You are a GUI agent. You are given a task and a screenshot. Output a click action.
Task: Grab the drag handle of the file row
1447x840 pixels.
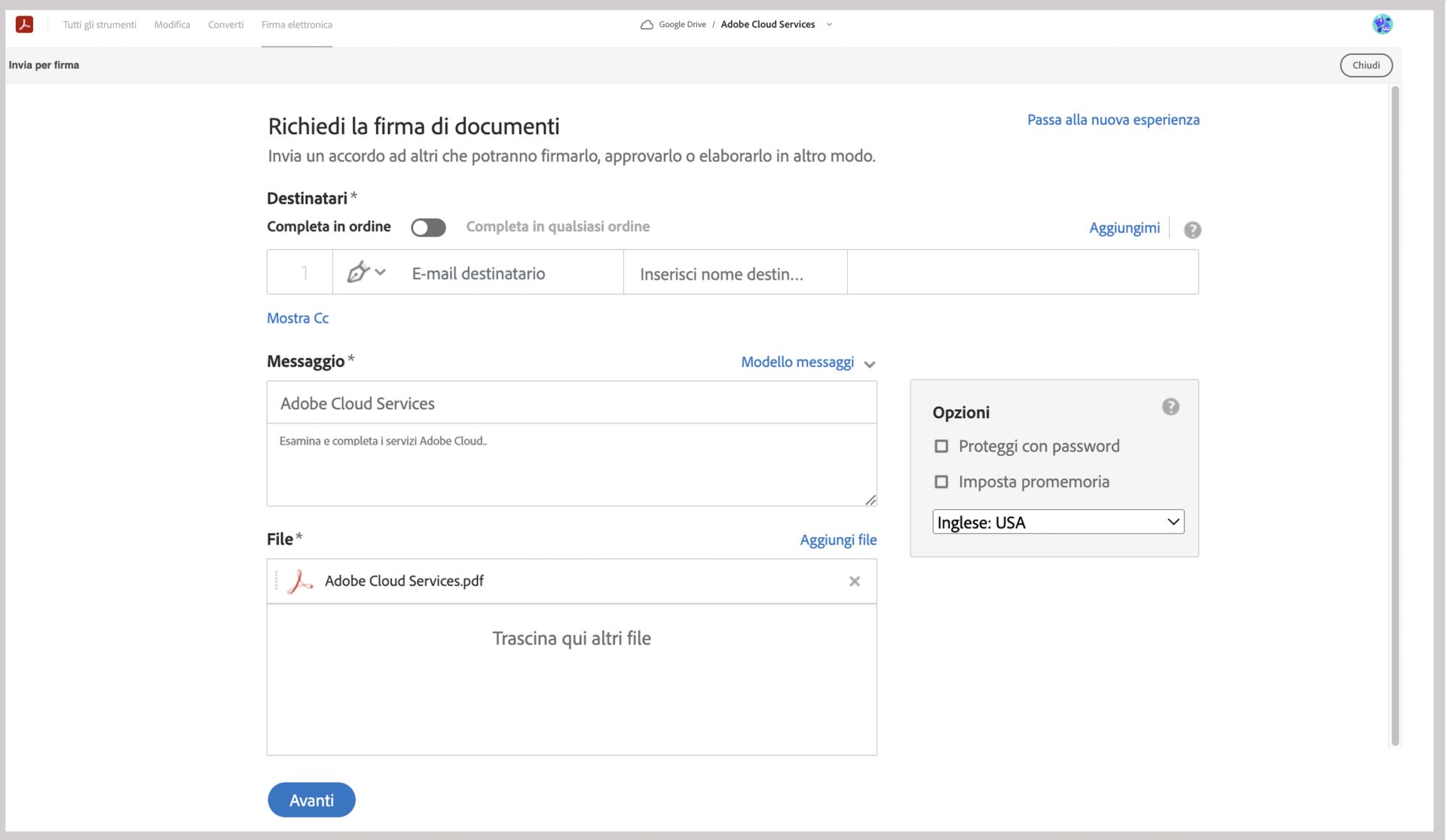coord(276,581)
